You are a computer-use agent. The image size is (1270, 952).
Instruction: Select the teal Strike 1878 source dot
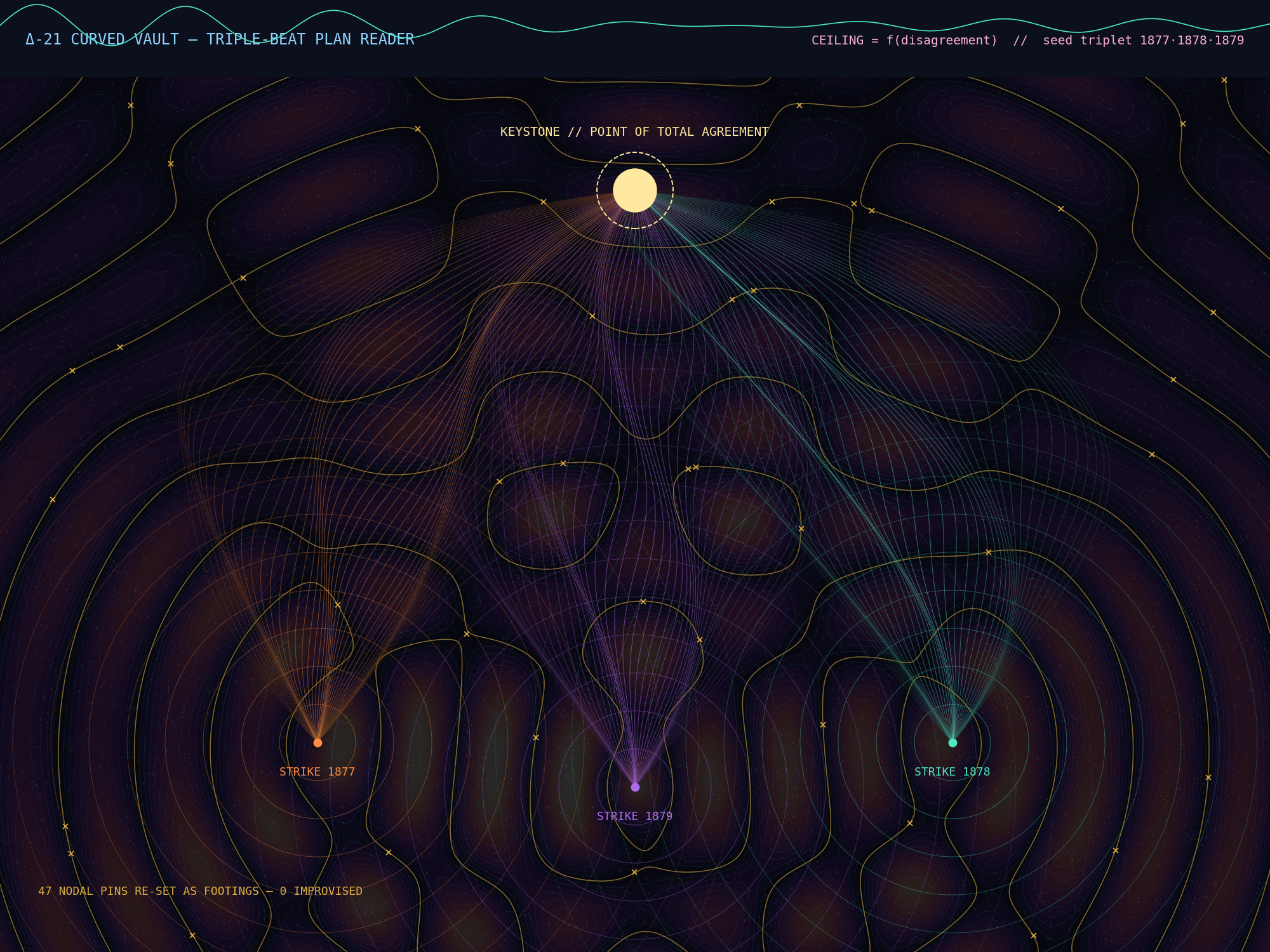tap(952, 743)
